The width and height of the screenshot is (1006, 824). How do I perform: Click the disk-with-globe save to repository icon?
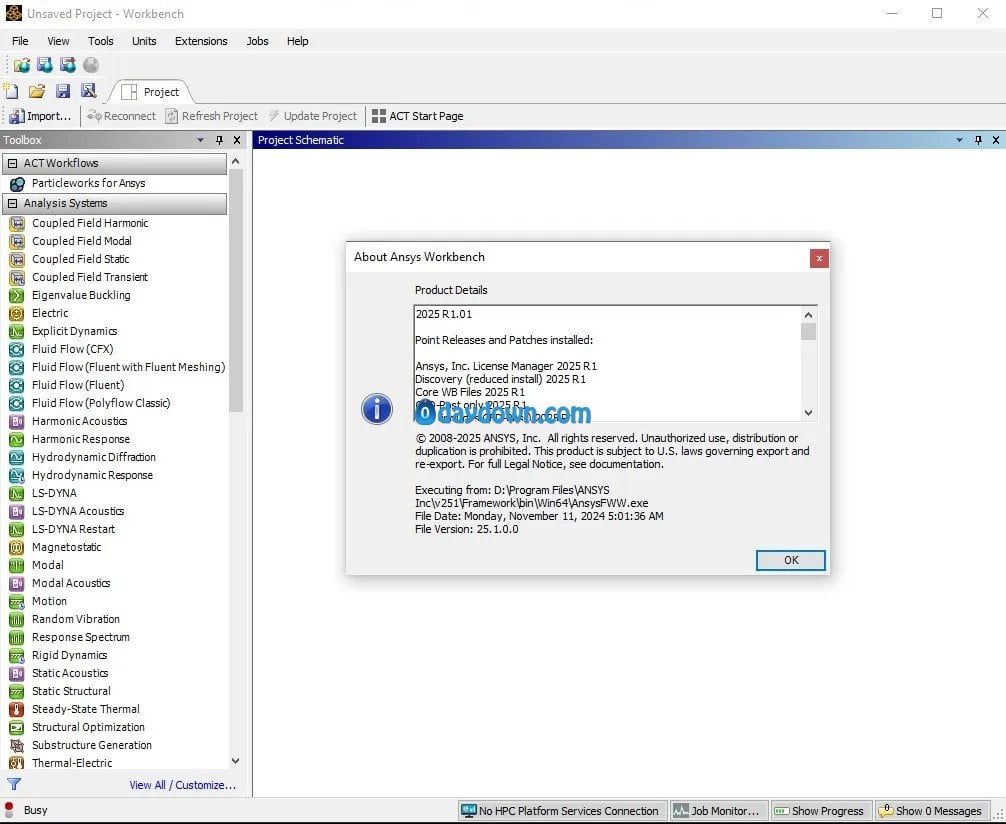click(44, 65)
